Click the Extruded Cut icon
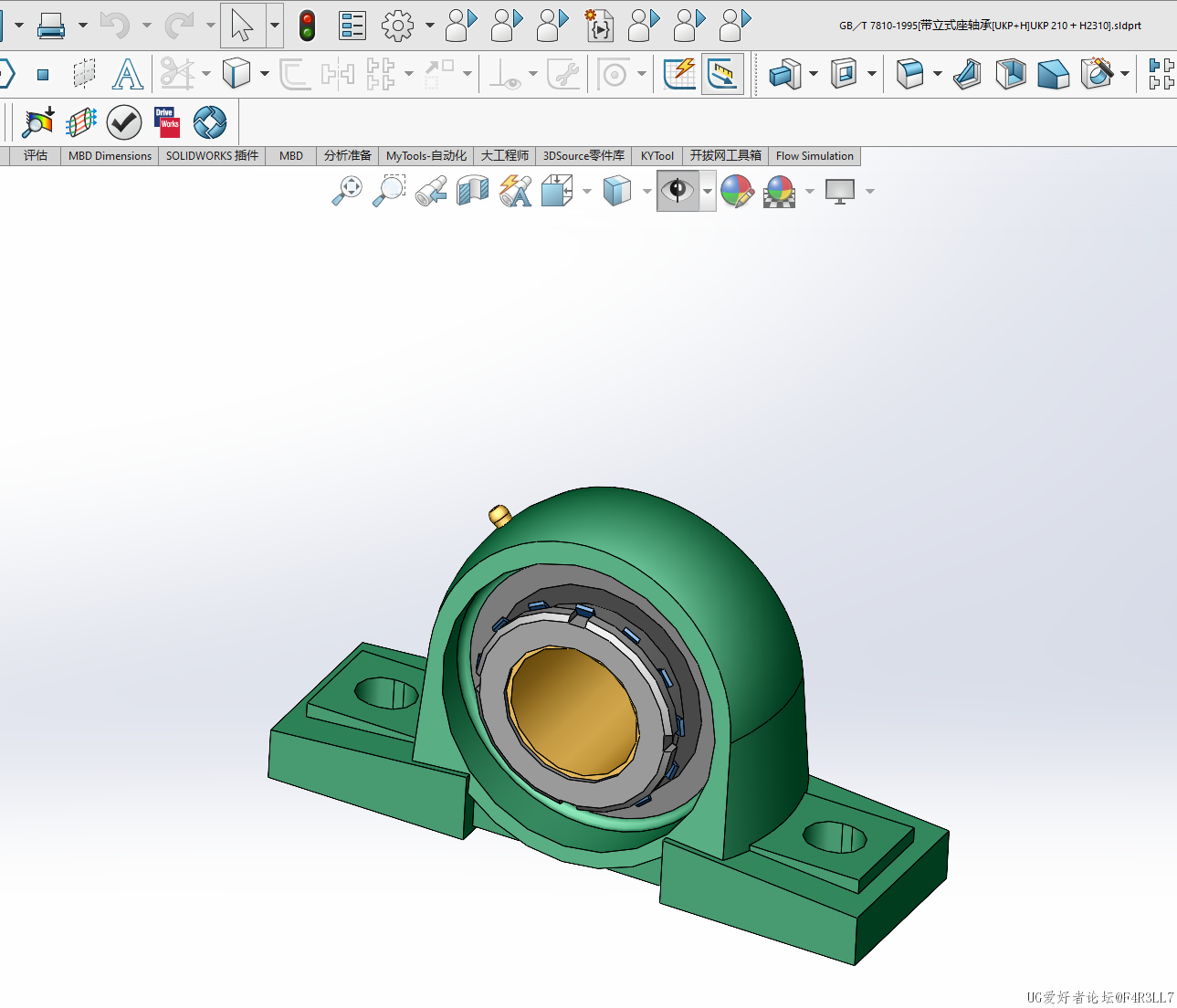This screenshot has width=1177, height=1008. click(844, 74)
